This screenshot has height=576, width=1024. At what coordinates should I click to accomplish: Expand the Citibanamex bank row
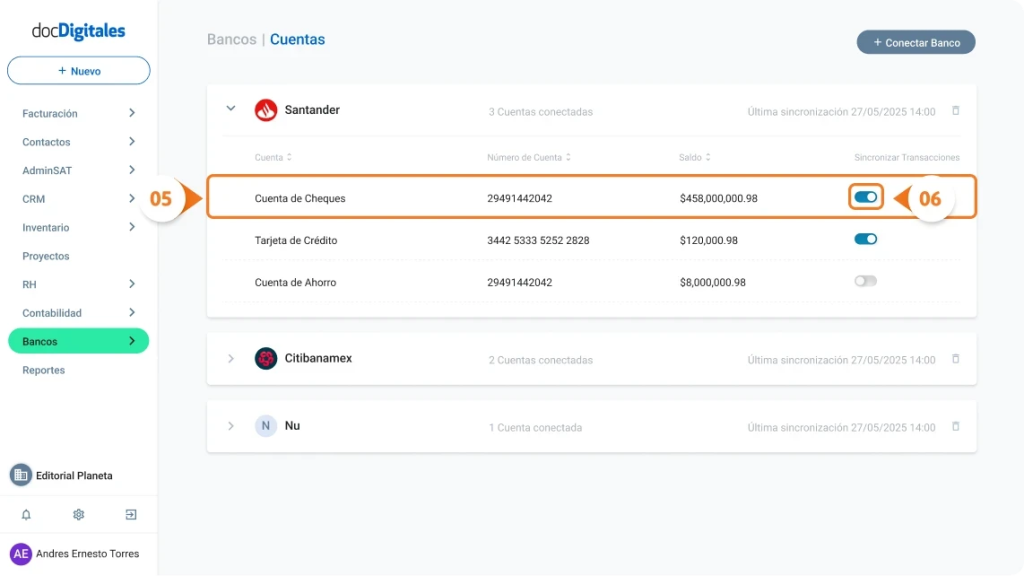(x=231, y=359)
